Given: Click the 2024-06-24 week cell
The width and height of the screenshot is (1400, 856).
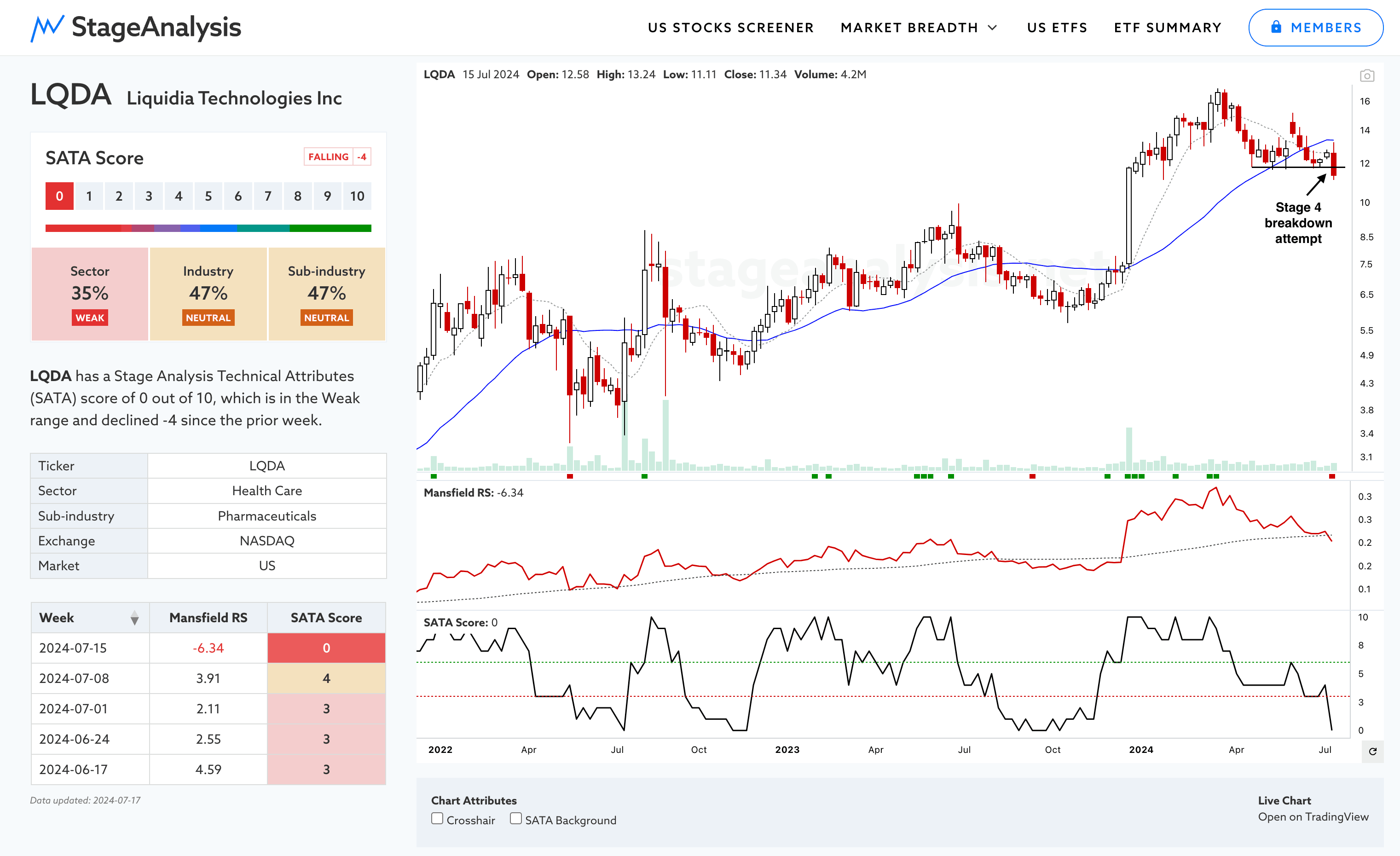Looking at the screenshot, I should pyautogui.click(x=90, y=739).
